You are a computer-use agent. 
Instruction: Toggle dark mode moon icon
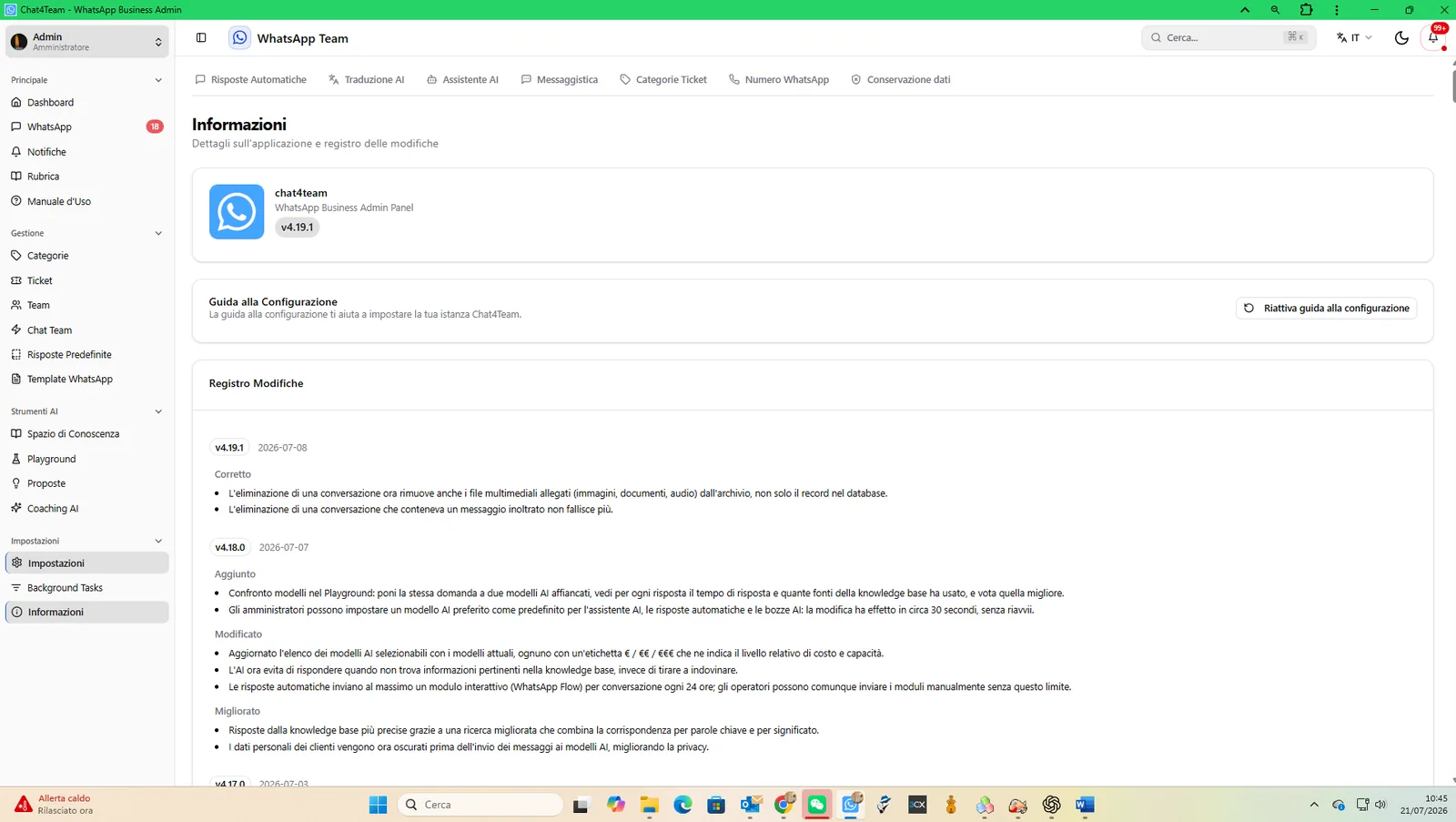click(1401, 37)
